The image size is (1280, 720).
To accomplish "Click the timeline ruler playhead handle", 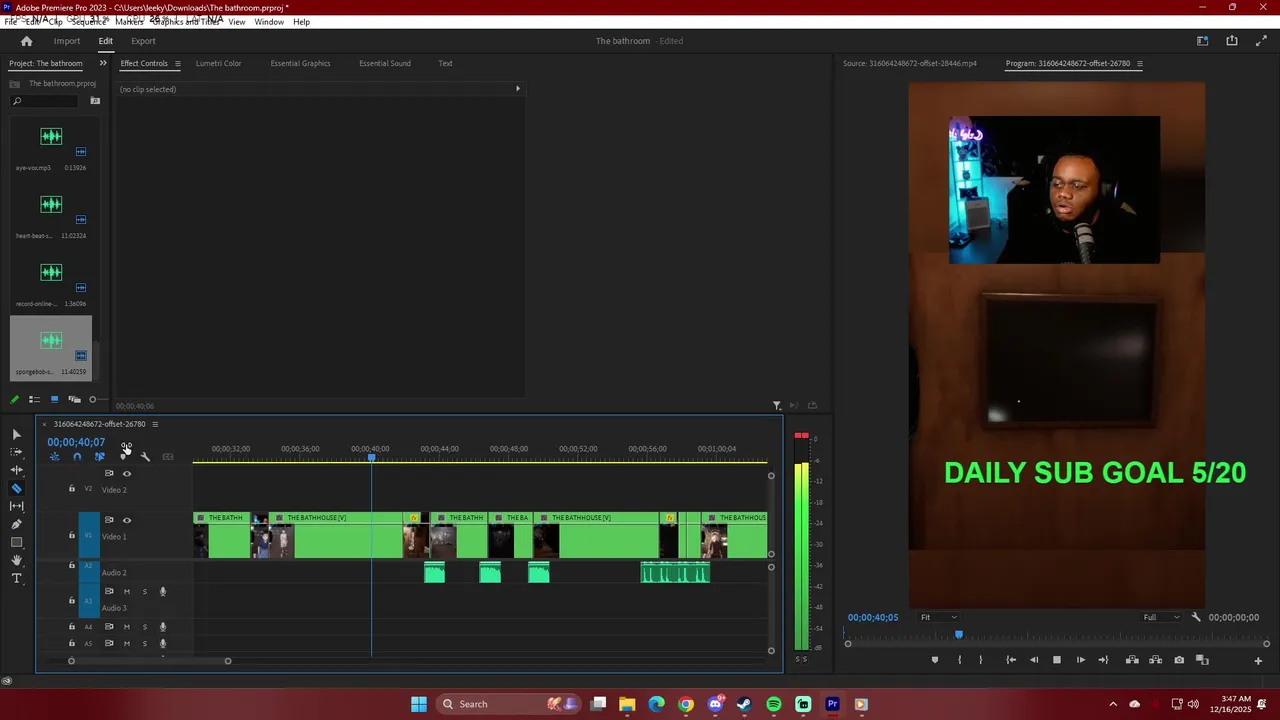I will click(x=371, y=457).
